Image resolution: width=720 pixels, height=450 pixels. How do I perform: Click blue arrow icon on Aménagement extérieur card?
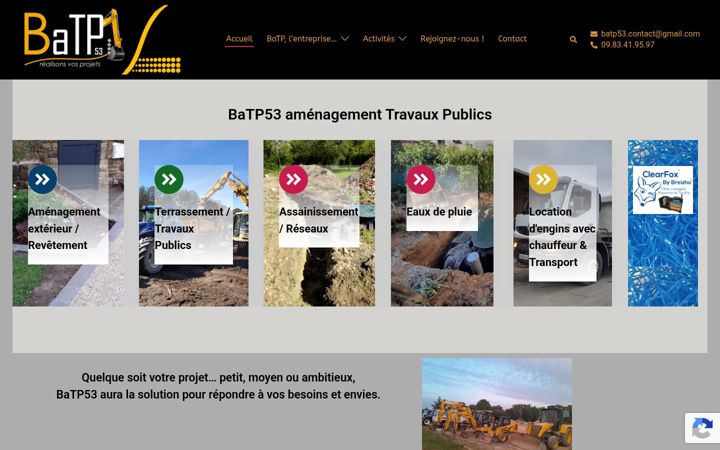(43, 179)
